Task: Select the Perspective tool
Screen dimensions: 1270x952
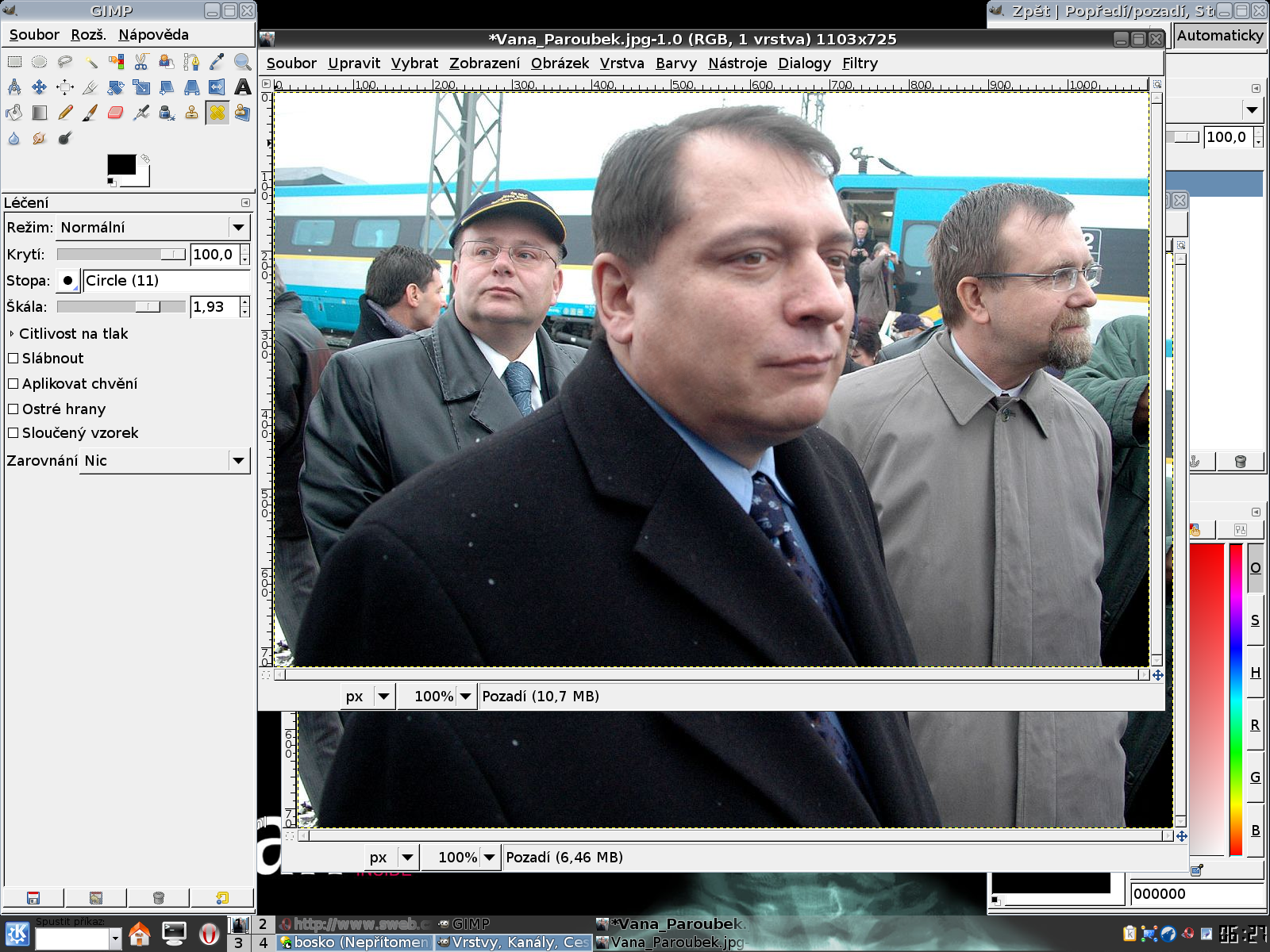Action: tap(192, 87)
